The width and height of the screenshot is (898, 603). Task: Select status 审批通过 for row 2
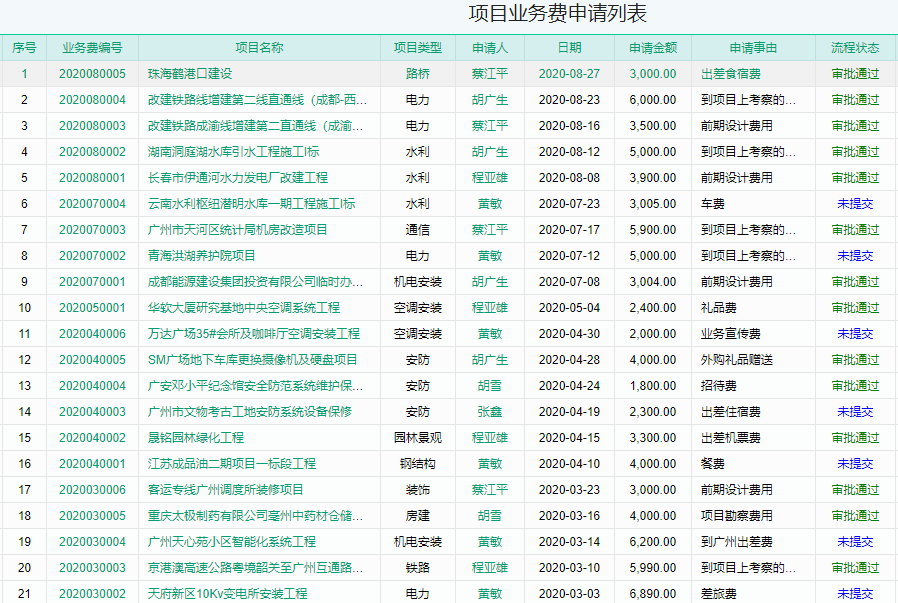tap(855, 100)
